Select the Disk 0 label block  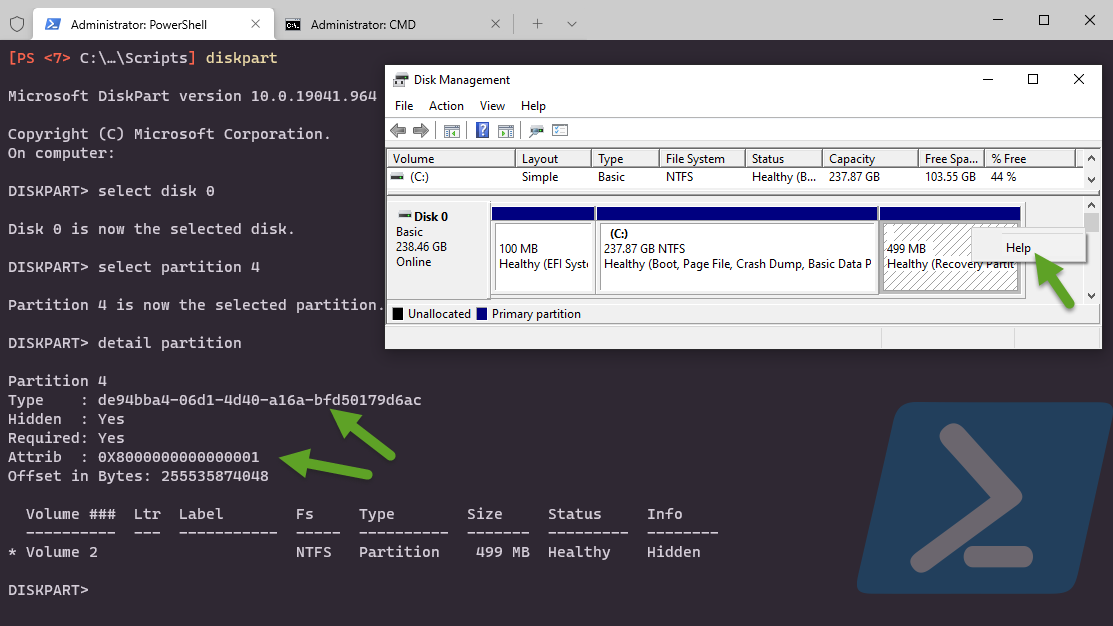[439, 249]
